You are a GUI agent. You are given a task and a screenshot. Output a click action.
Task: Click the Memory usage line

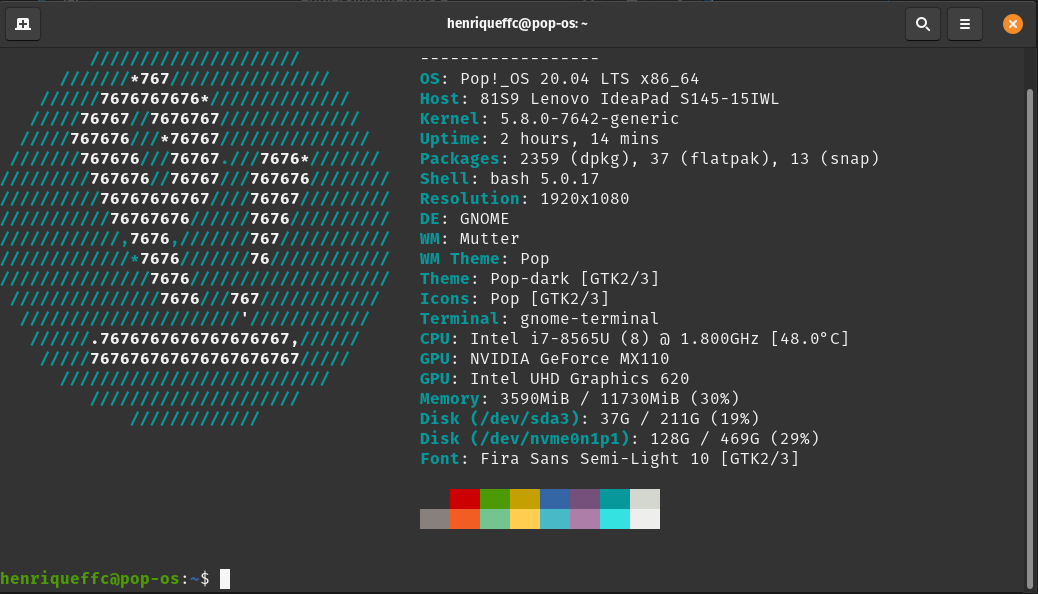(579, 399)
